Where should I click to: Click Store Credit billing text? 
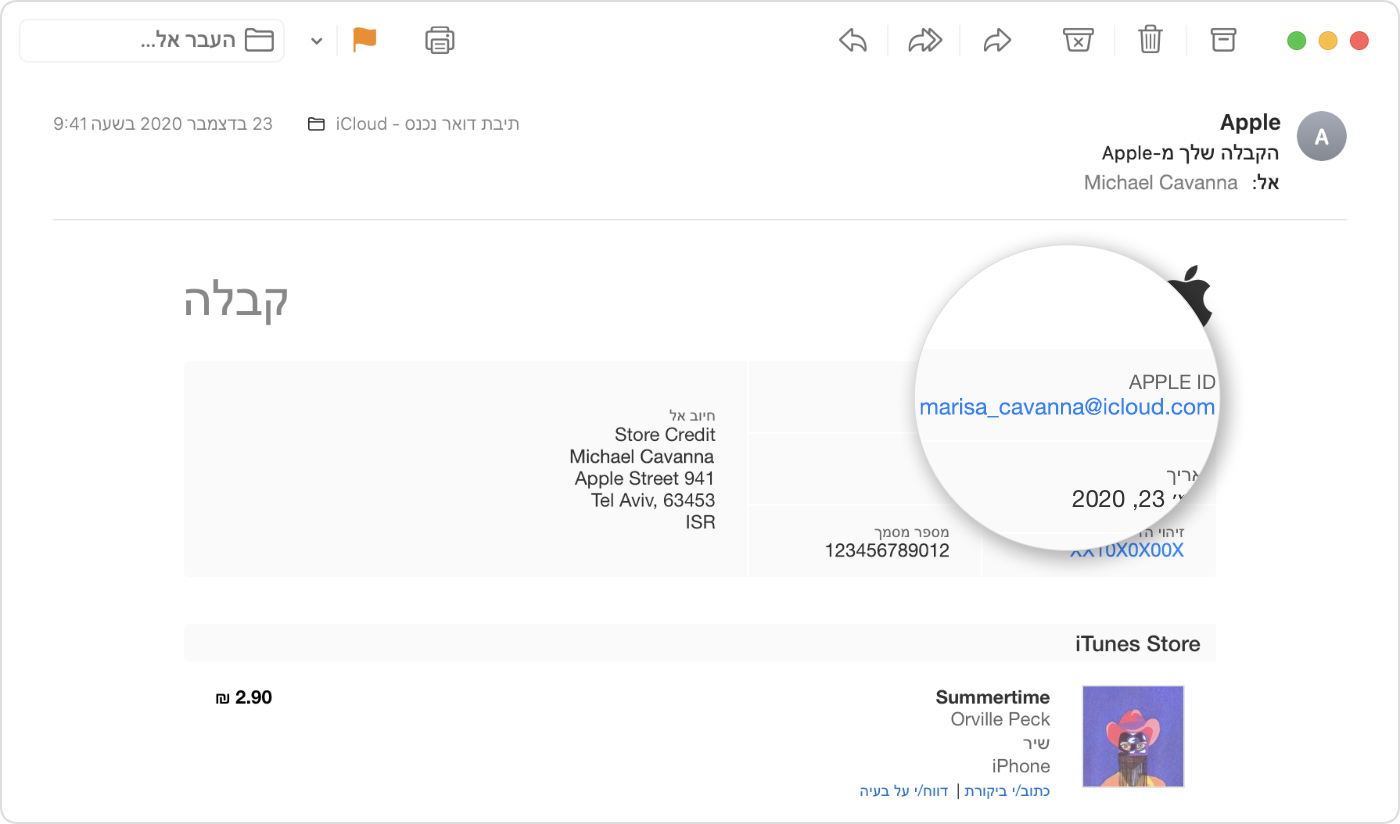tap(665, 435)
